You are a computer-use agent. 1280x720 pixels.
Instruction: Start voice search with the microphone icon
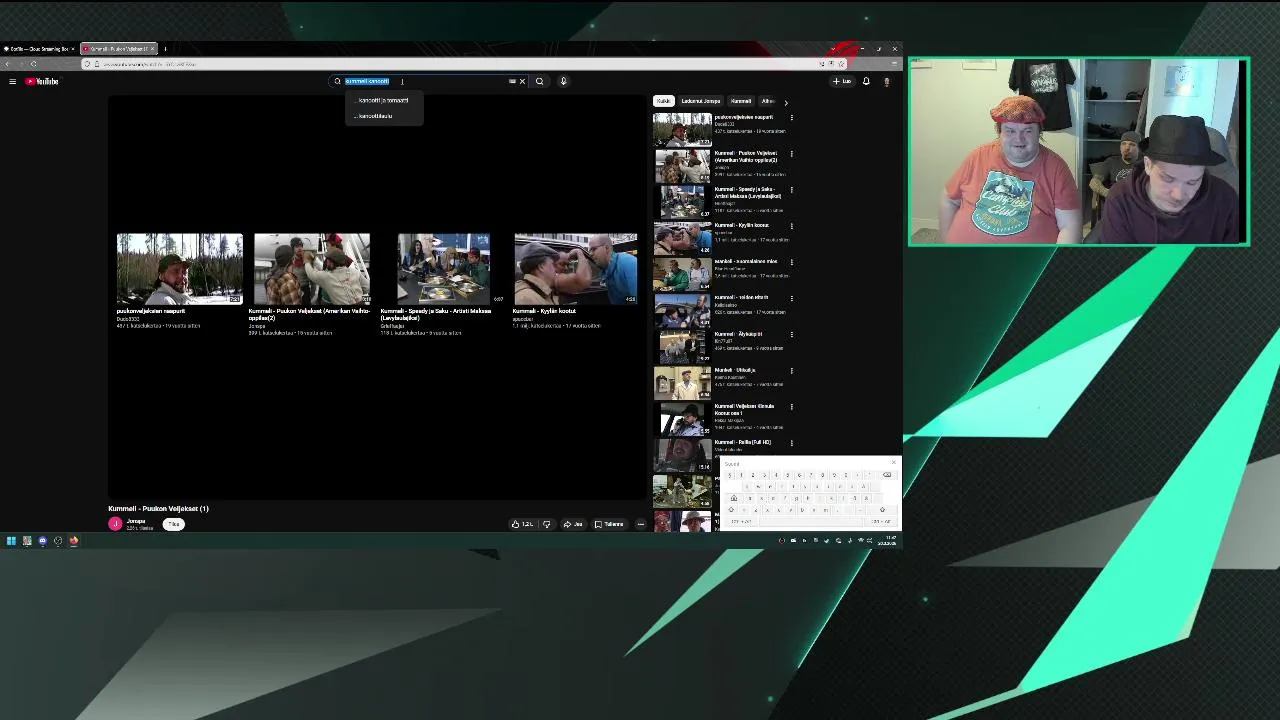[563, 81]
